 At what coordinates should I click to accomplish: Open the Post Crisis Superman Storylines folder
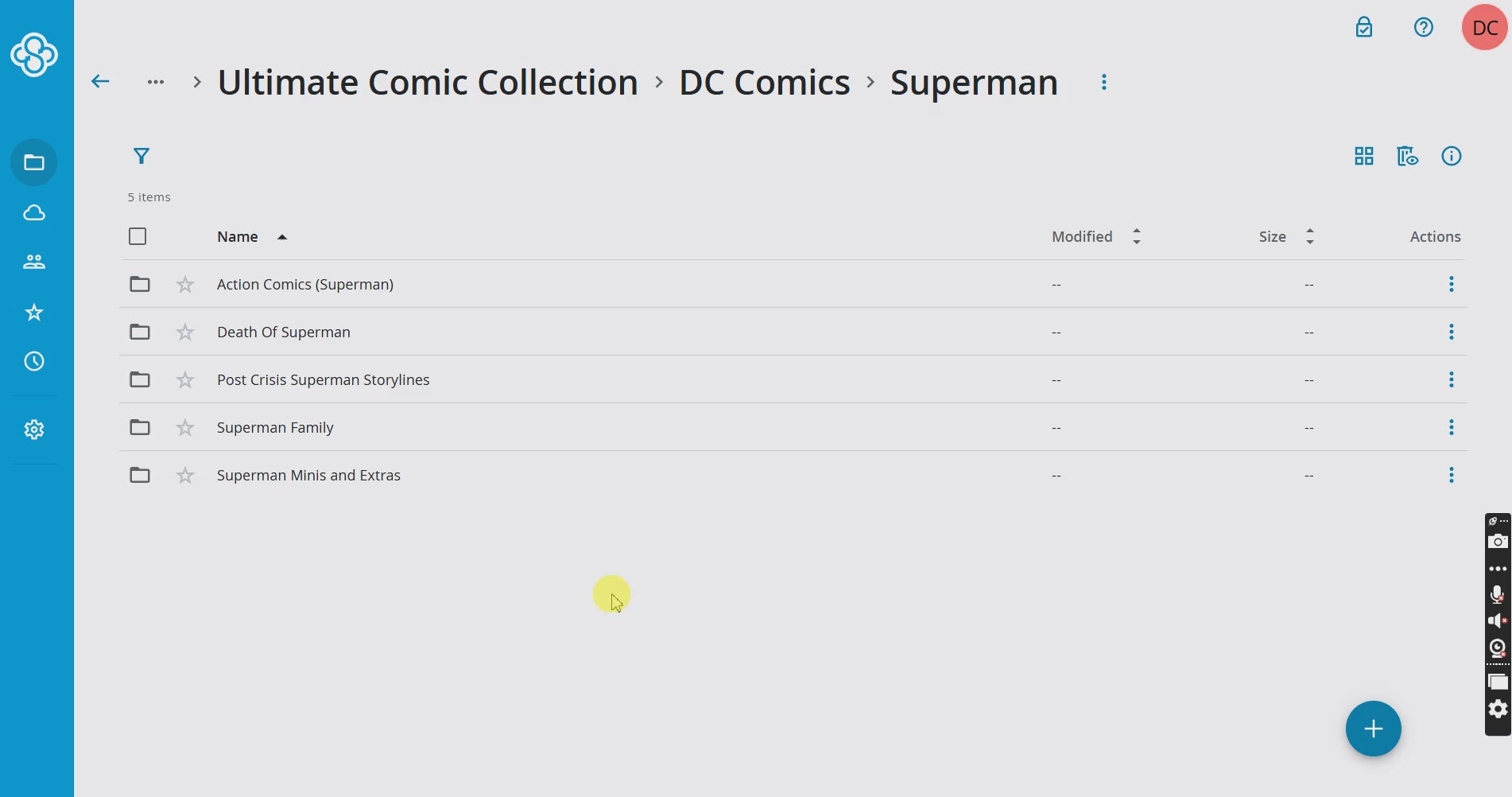(323, 379)
